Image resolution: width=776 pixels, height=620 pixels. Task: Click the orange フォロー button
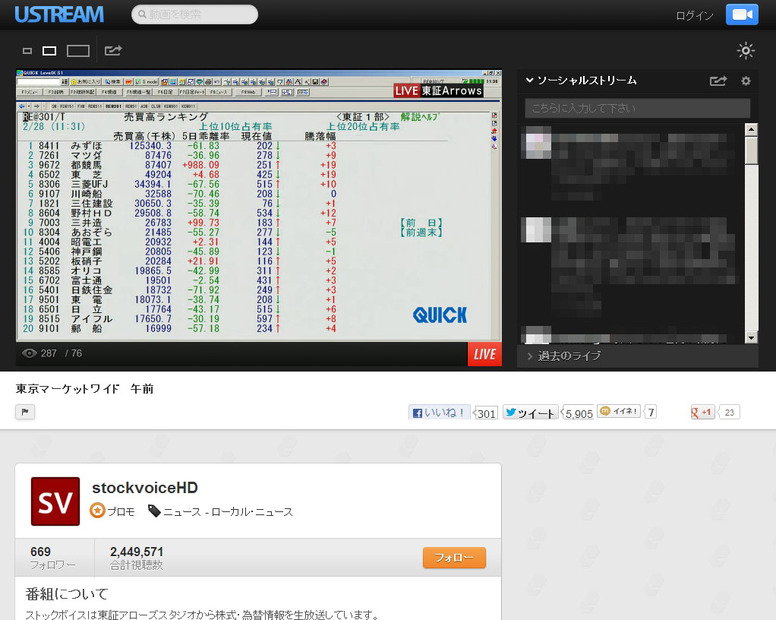pyautogui.click(x=454, y=558)
